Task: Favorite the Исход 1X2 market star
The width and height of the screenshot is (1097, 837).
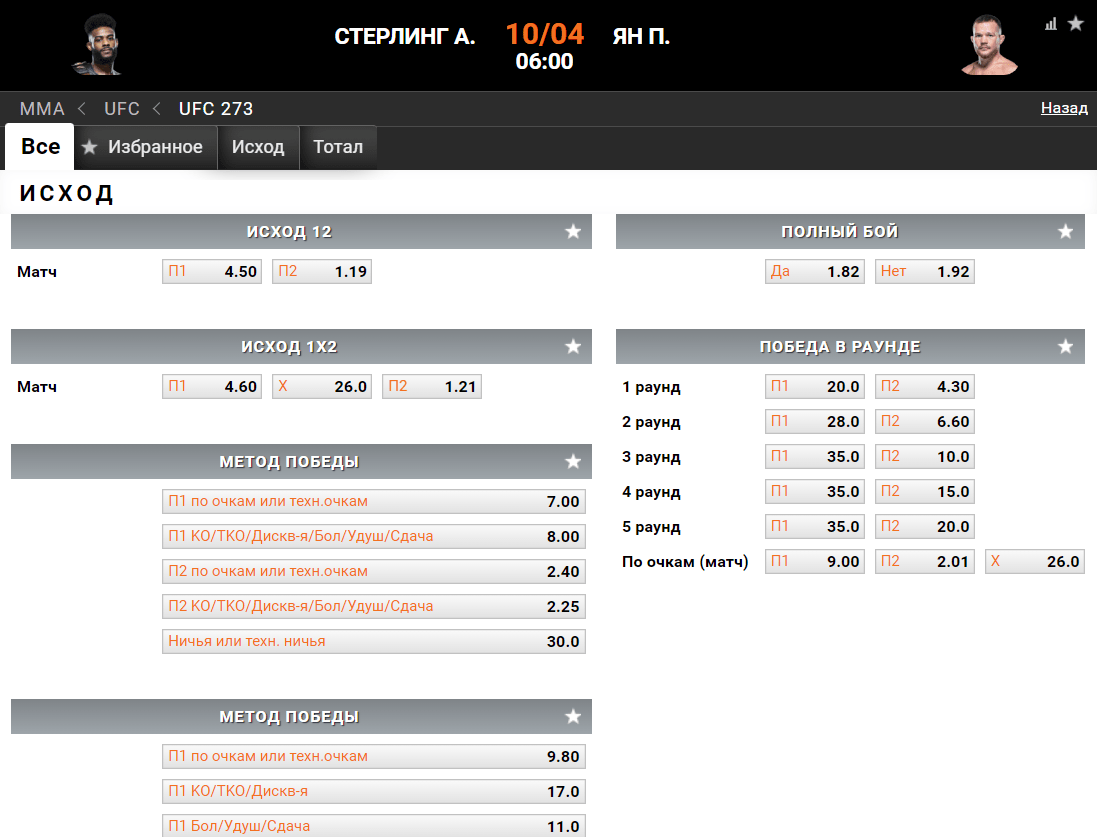Action: point(573,346)
